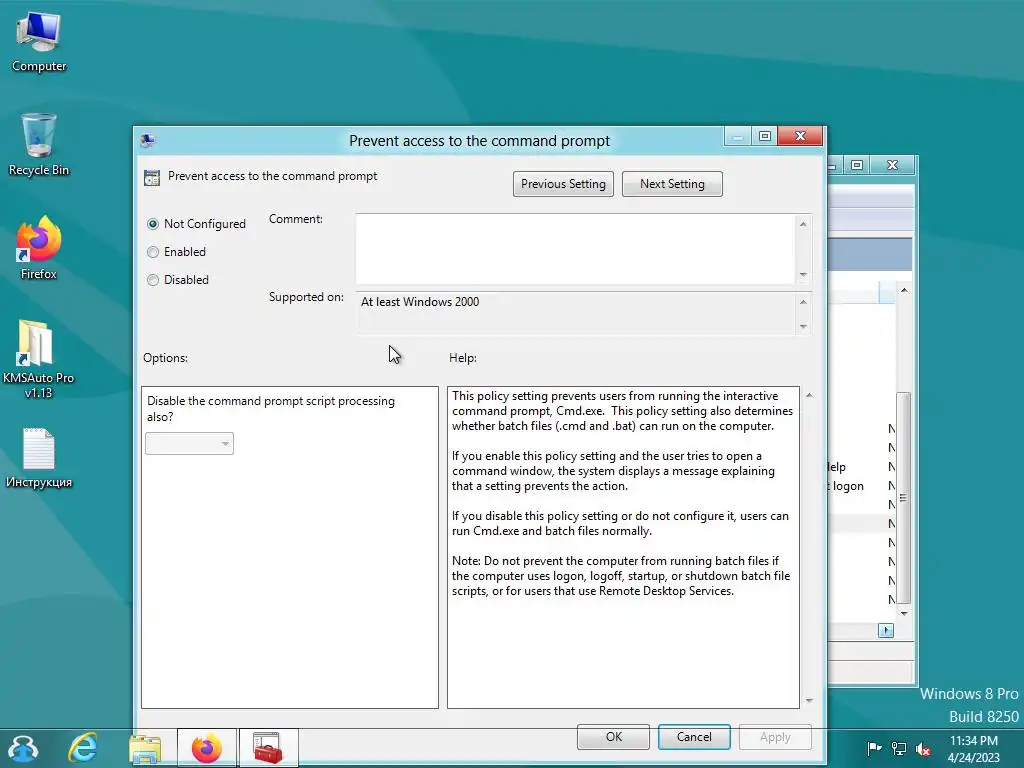1024x768 pixels.
Task: Cancel the policy dialog
Action: pyautogui.click(x=694, y=737)
